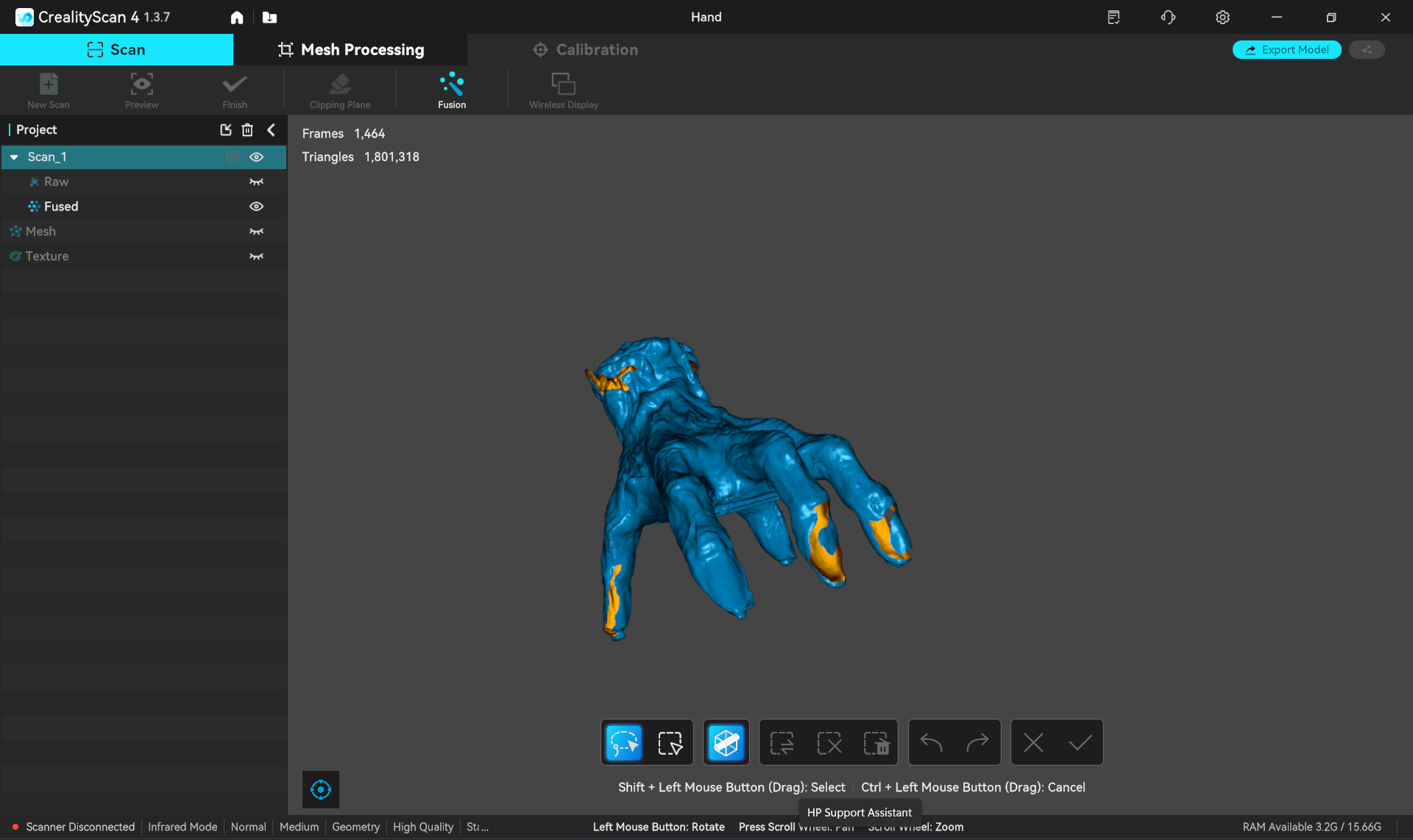Click the Export Model button
The height and width of the screenshot is (840, 1413).
coord(1286,49)
